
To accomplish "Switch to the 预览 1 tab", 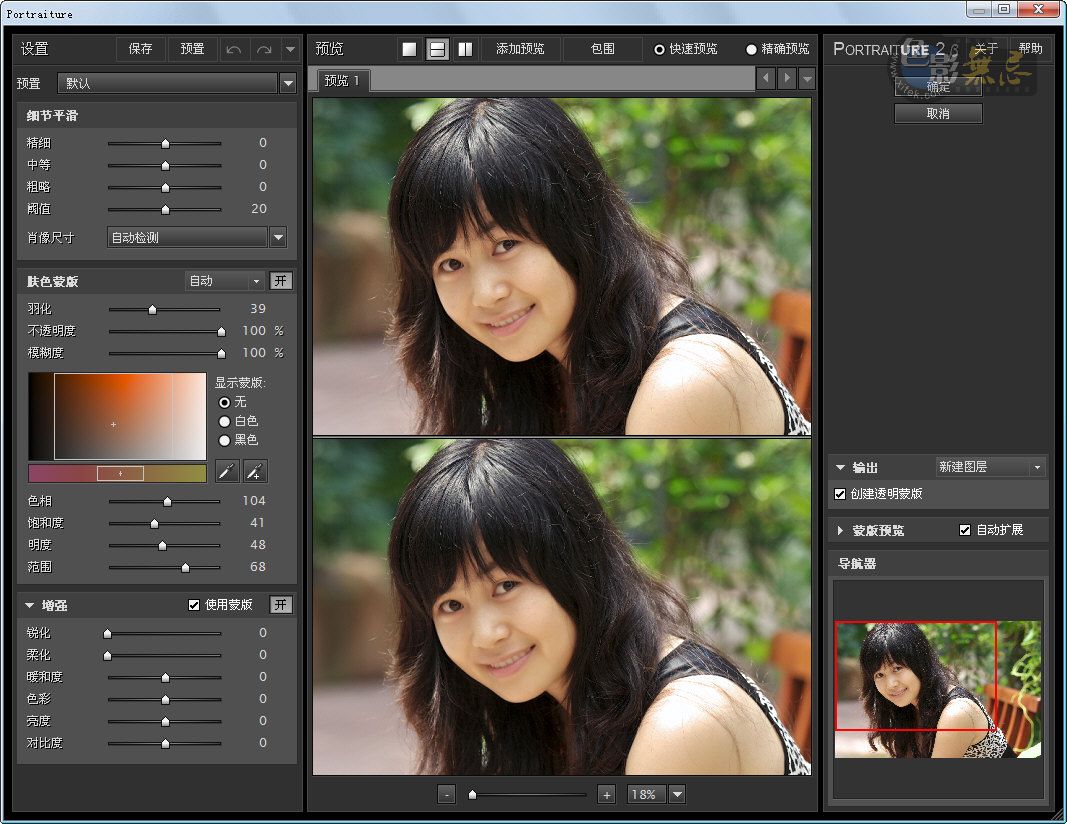I will [x=341, y=80].
